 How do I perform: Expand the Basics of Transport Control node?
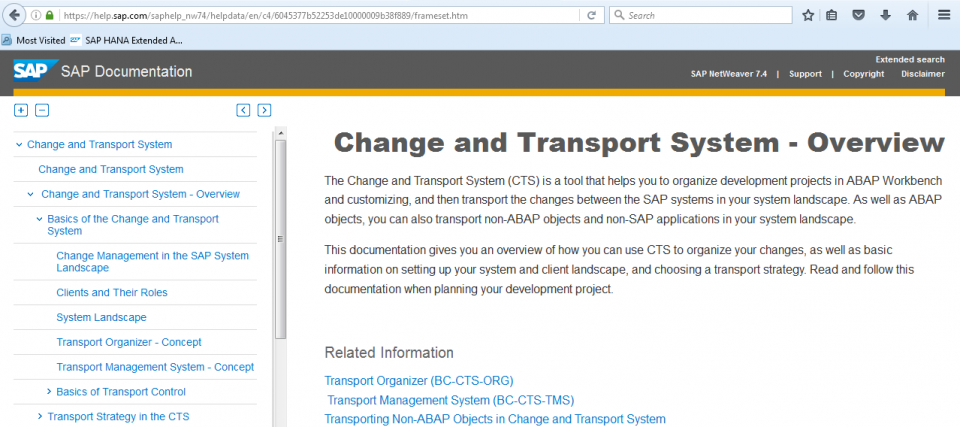49,392
